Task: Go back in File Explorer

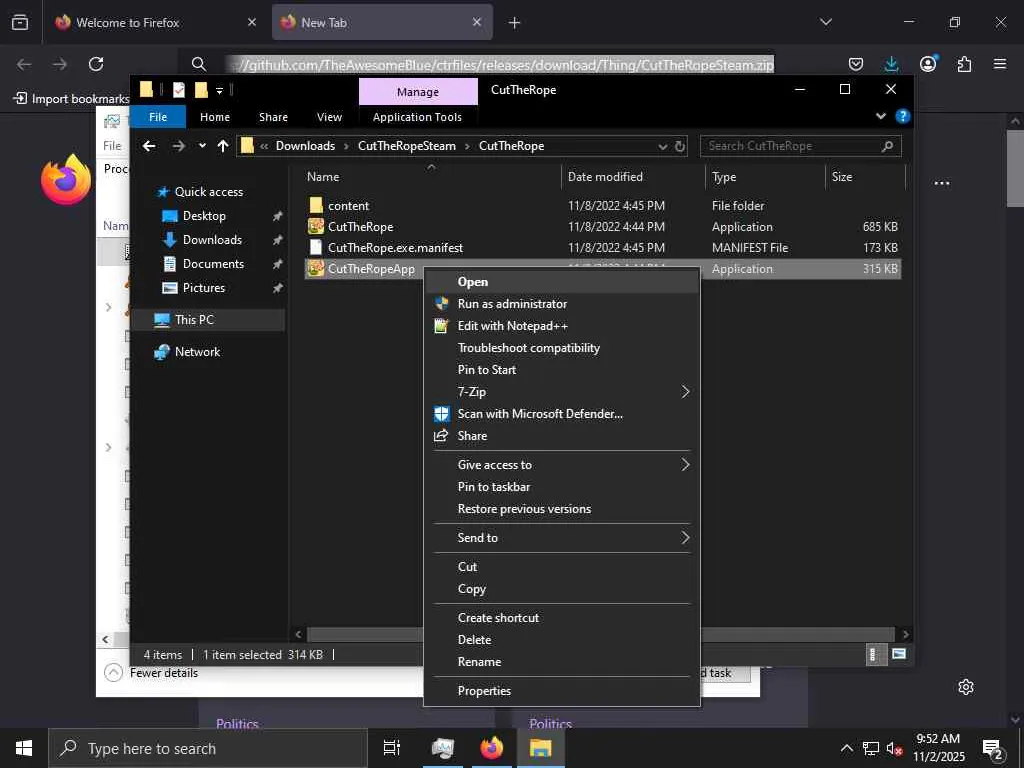Action: pos(149,146)
